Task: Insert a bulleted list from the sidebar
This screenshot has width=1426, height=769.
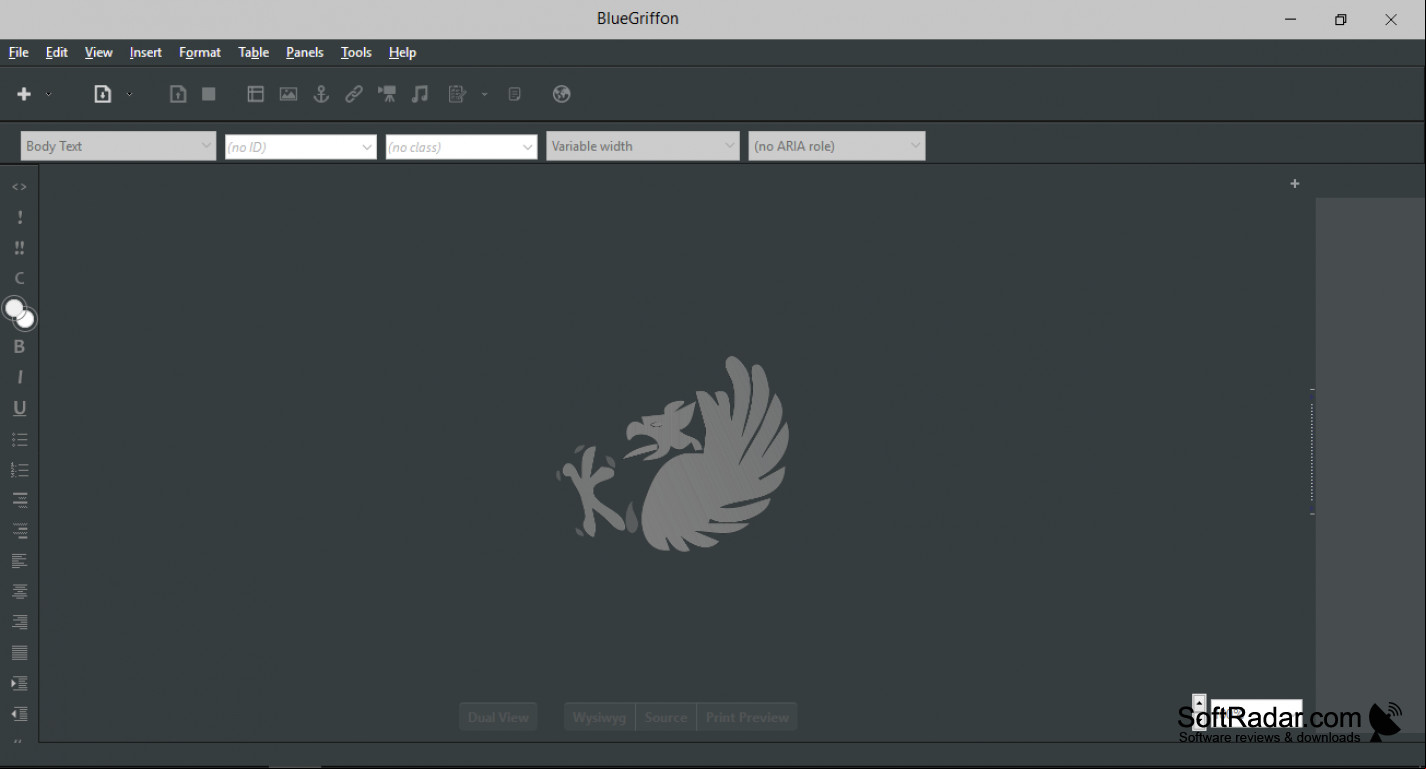Action: click(x=19, y=439)
